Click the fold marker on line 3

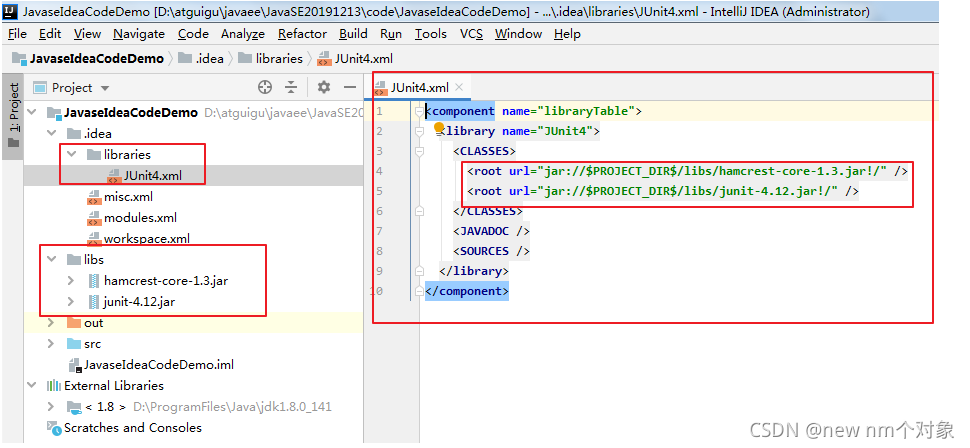pyautogui.click(x=419, y=151)
